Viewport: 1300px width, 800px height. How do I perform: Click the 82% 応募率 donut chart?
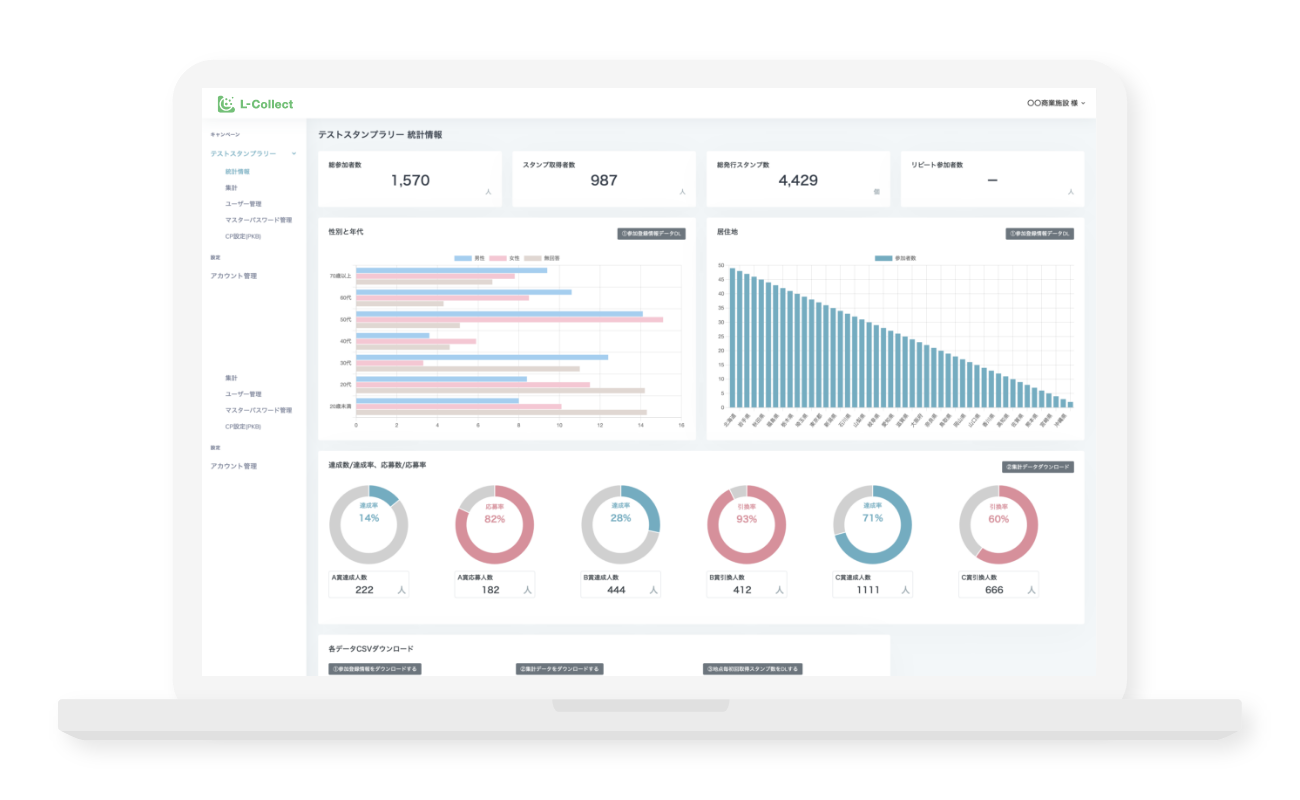click(x=495, y=525)
